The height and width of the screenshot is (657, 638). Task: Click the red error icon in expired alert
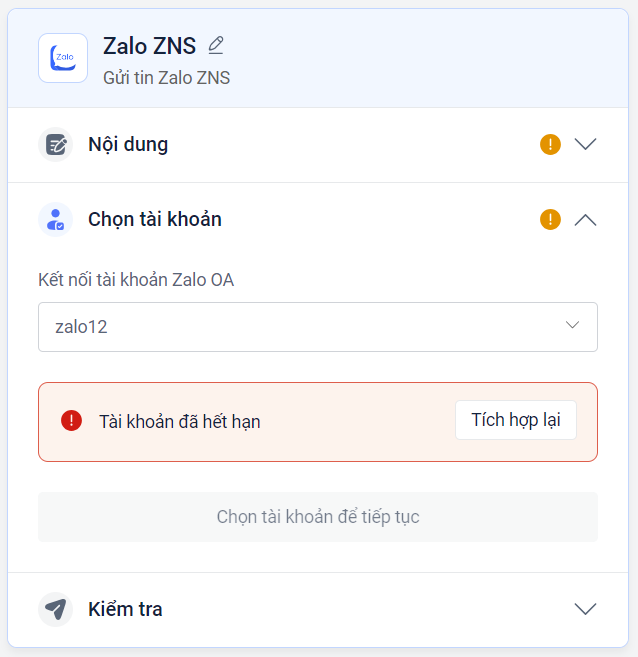pyautogui.click(x=71, y=421)
